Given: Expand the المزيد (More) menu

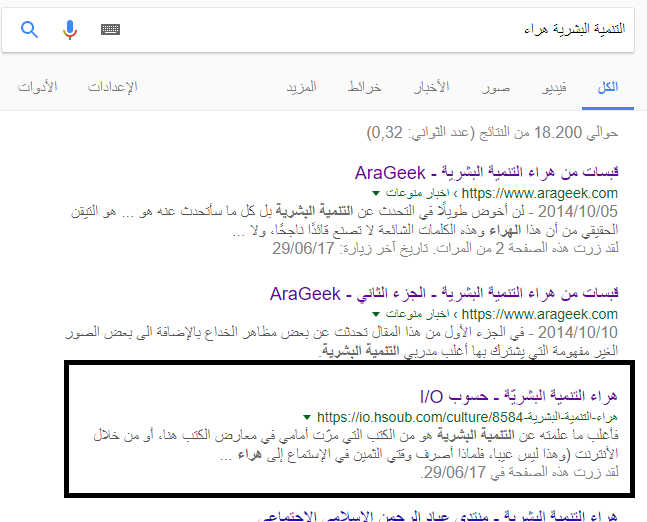Looking at the screenshot, I should (300, 88).
